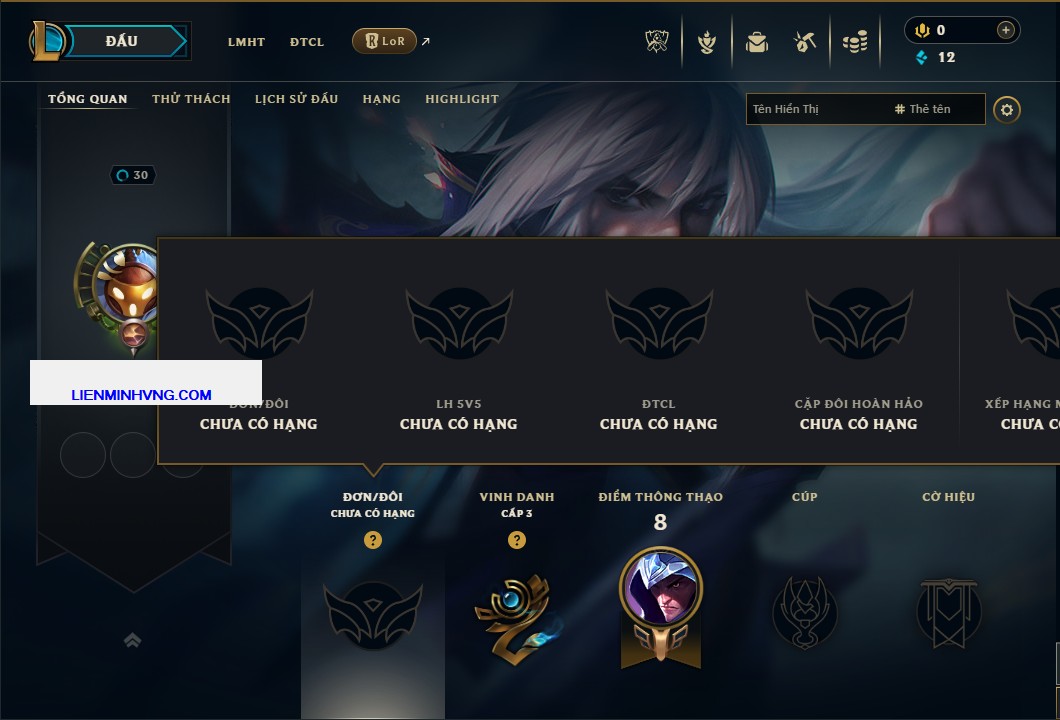The image size is (1060, 720).
Task: Open the Clash trophy icon in top bar
Action: point(656,42)
